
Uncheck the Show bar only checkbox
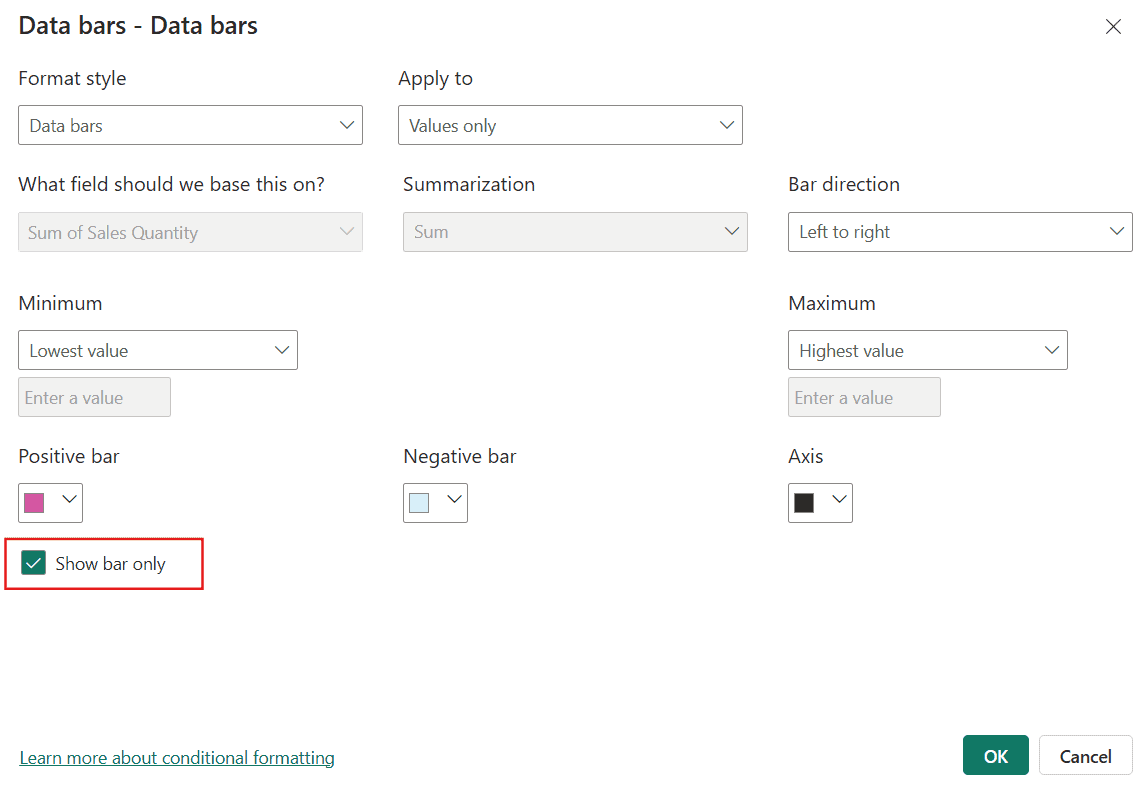click(34, 563)
